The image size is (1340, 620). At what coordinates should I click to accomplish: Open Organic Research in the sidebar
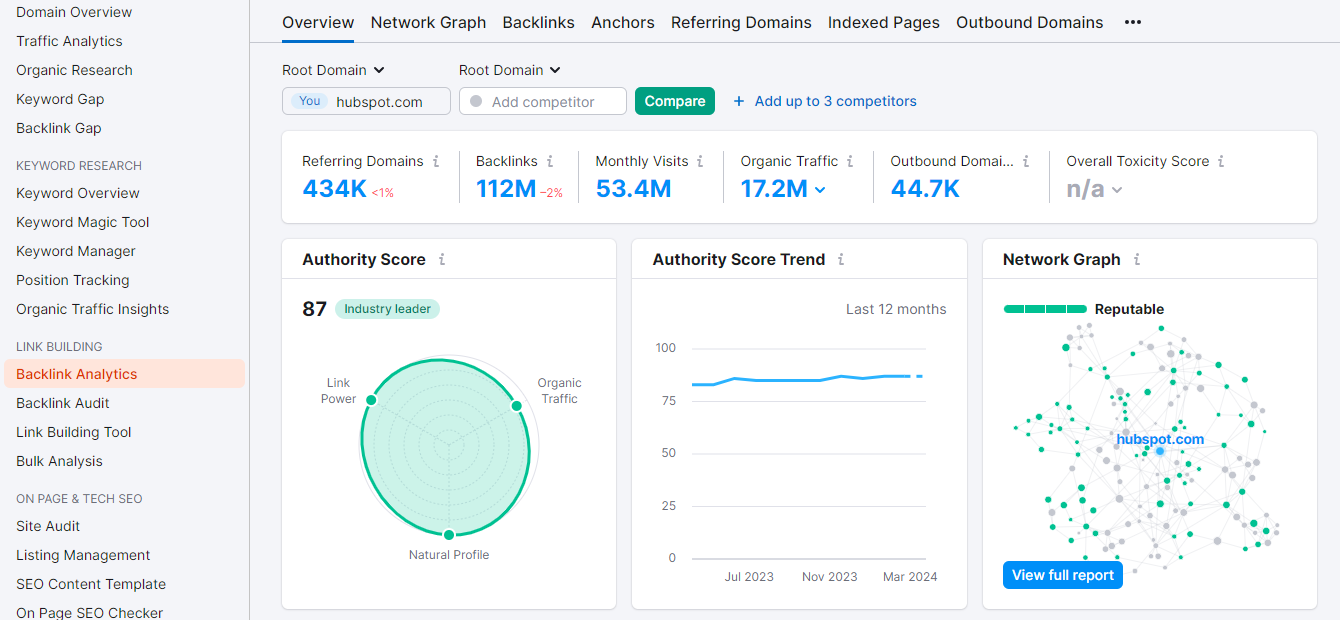pyautogui.click(x=74, y=70)
